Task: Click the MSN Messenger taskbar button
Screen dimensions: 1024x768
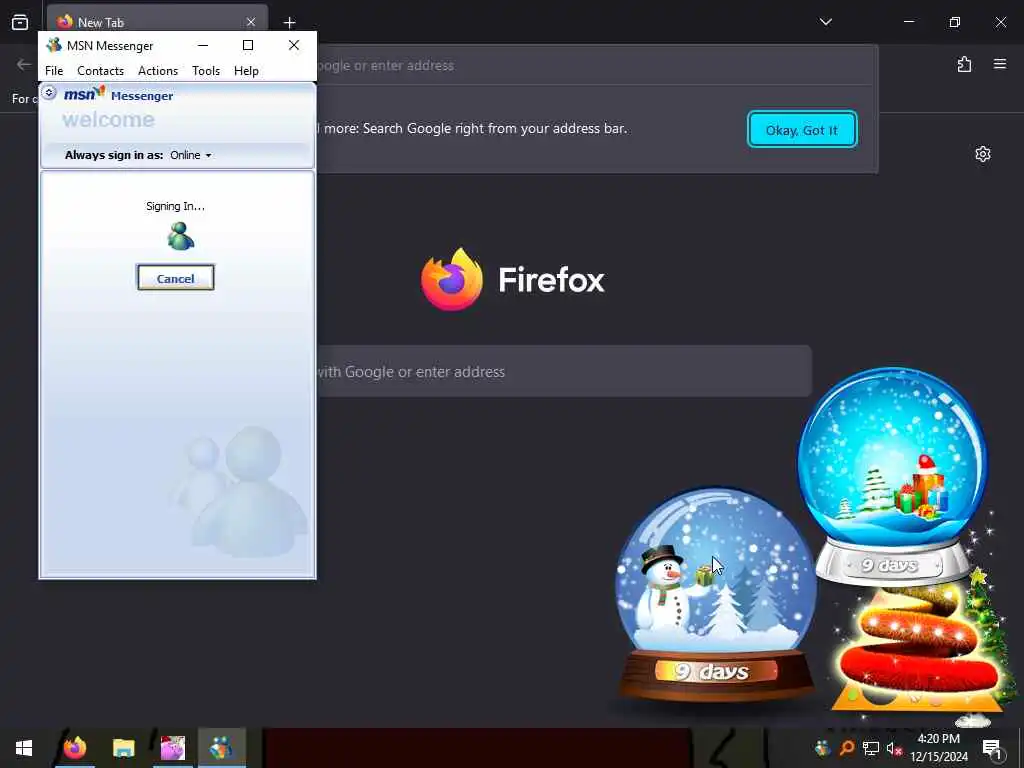Action: point(221,748)
